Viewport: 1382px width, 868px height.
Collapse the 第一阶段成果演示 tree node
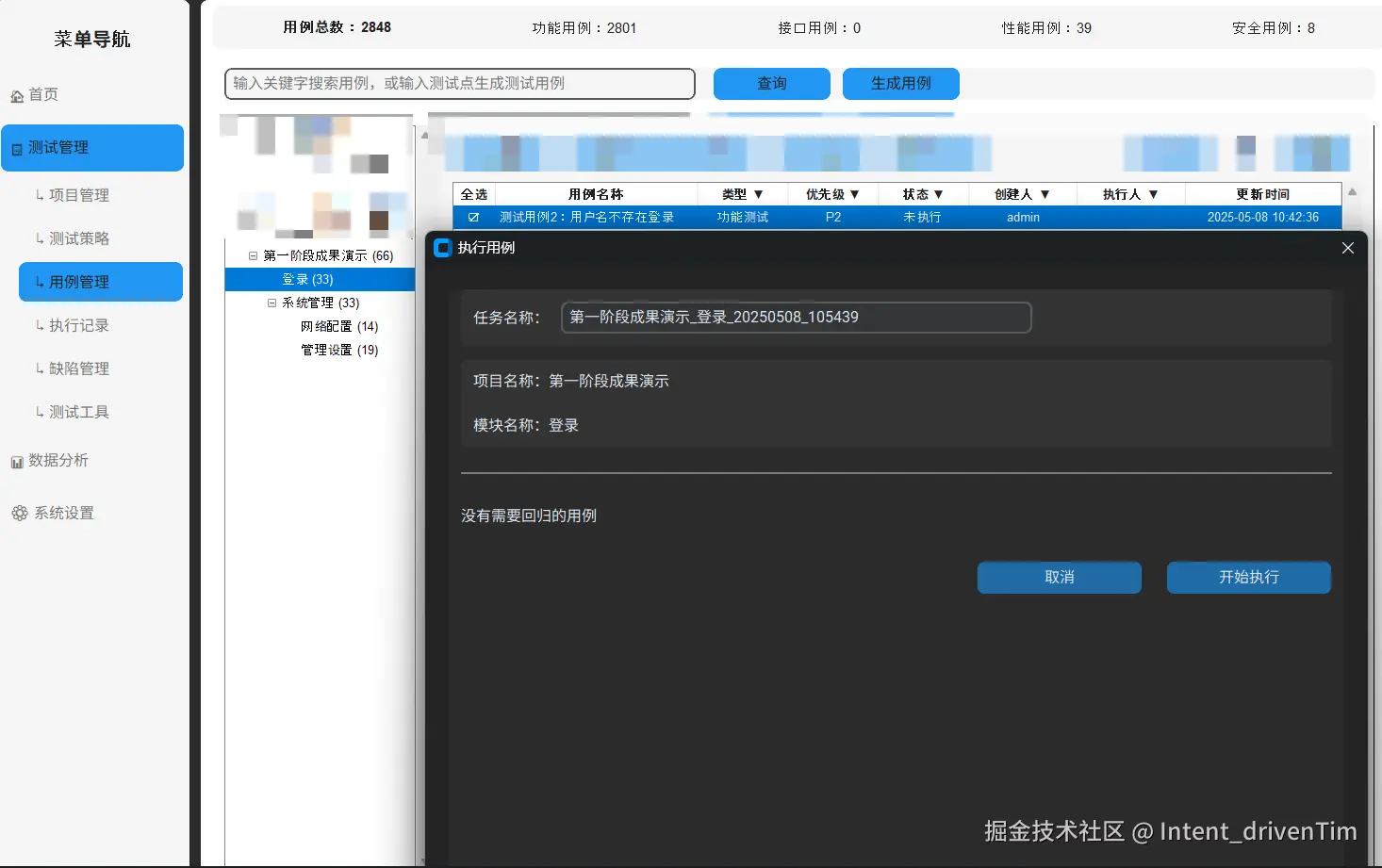[x=253, y=255]
